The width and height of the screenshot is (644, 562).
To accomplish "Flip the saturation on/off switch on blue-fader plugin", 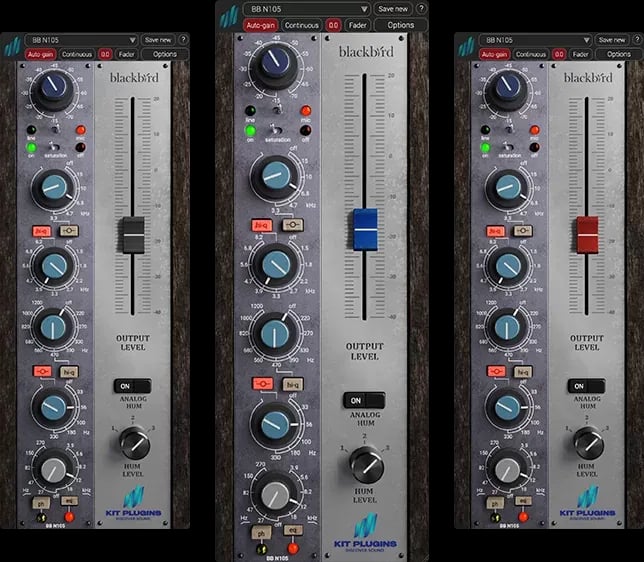I will 277,131.
